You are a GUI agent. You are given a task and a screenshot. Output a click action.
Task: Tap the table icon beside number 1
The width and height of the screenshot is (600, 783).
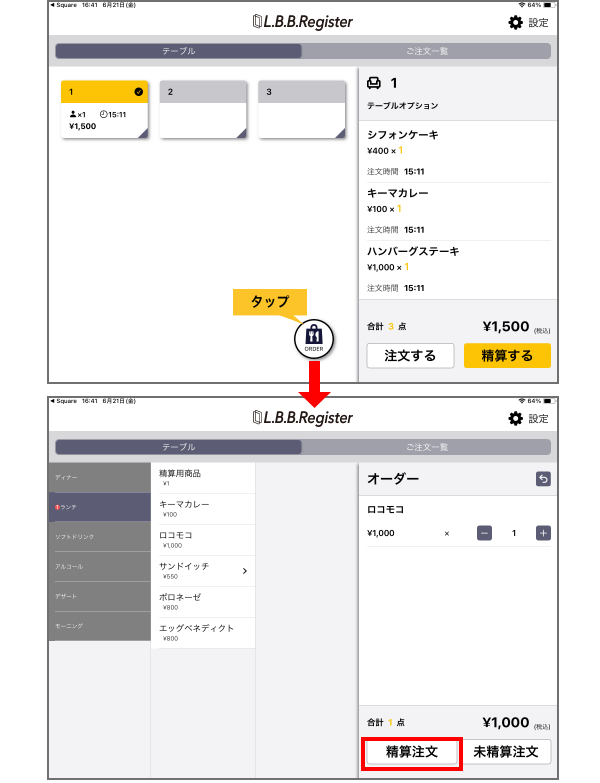375,83
